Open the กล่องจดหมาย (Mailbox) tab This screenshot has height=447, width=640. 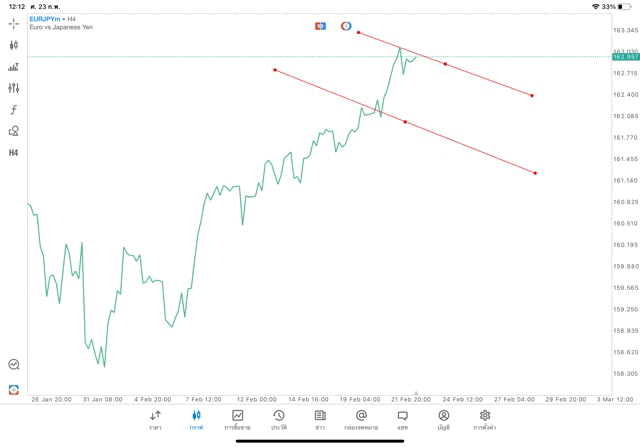point(361,419)
